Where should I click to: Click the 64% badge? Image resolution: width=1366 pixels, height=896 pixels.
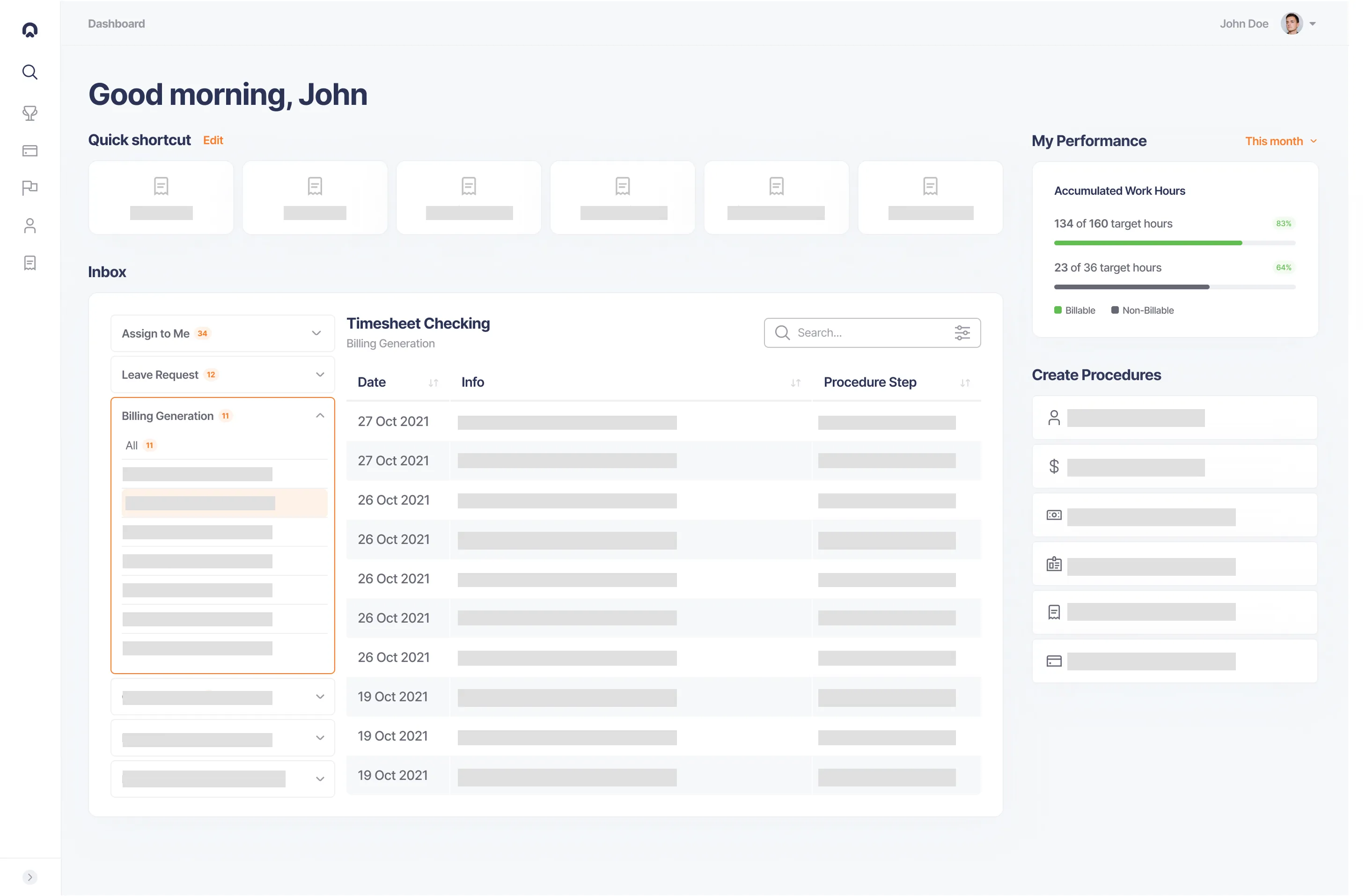[x=1283, y=267]
